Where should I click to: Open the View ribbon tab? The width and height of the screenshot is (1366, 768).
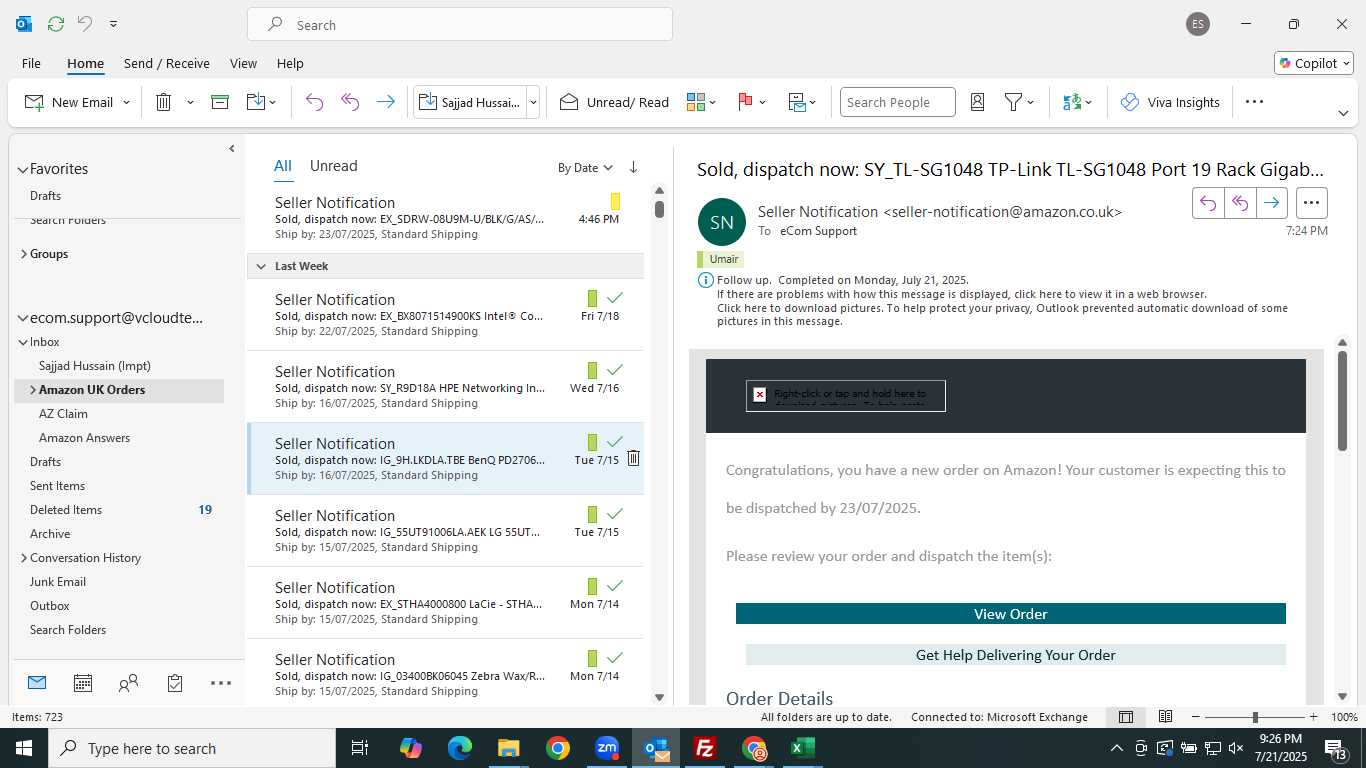(243, 63)
